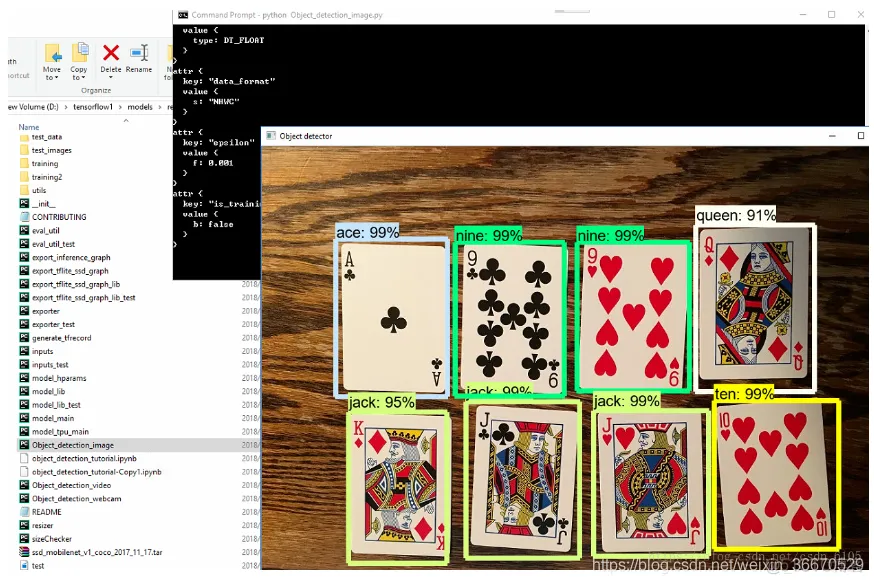Maximize the Object detector window

click(x=861, y=136)
